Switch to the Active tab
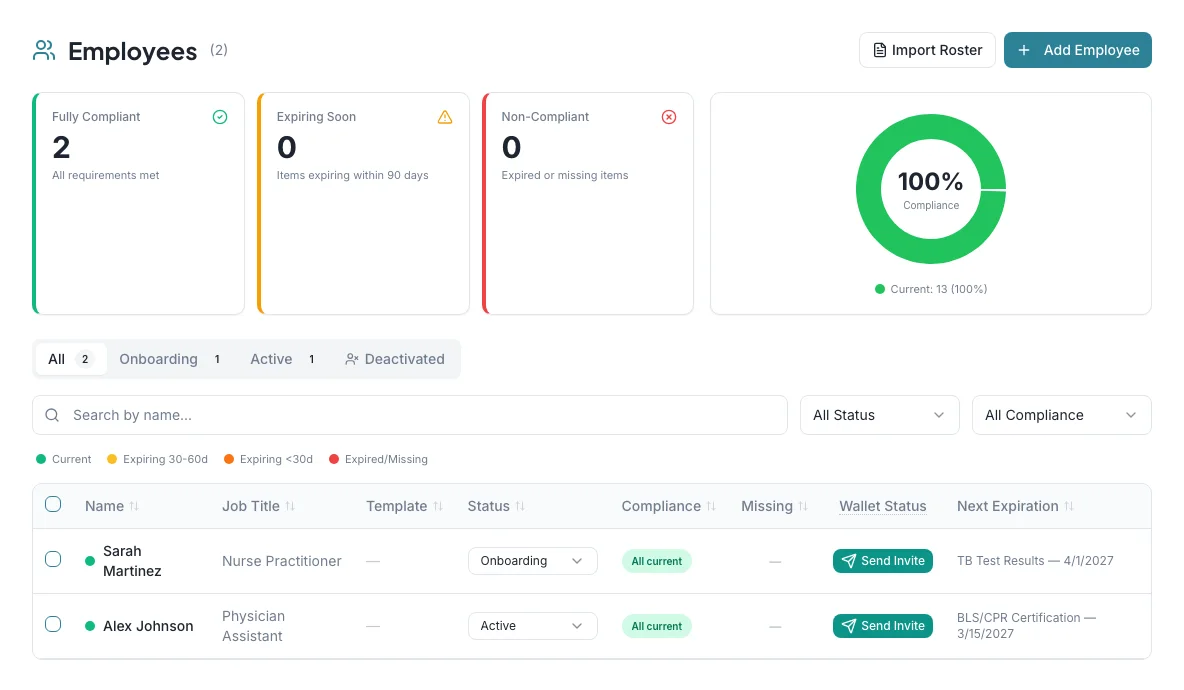This screenshot has height=690, width=1184. 283,359
